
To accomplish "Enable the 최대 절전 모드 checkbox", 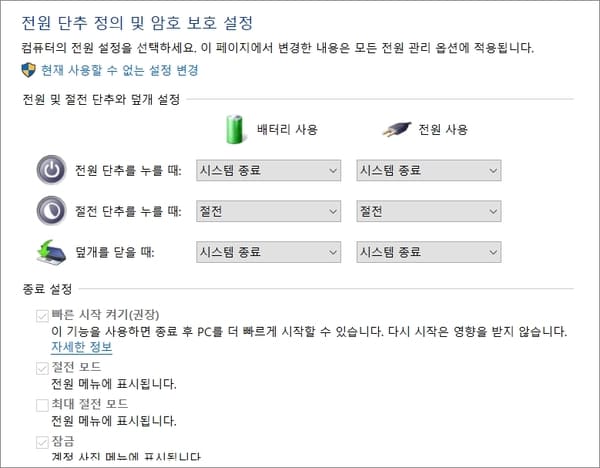I will tap(42, 405).
